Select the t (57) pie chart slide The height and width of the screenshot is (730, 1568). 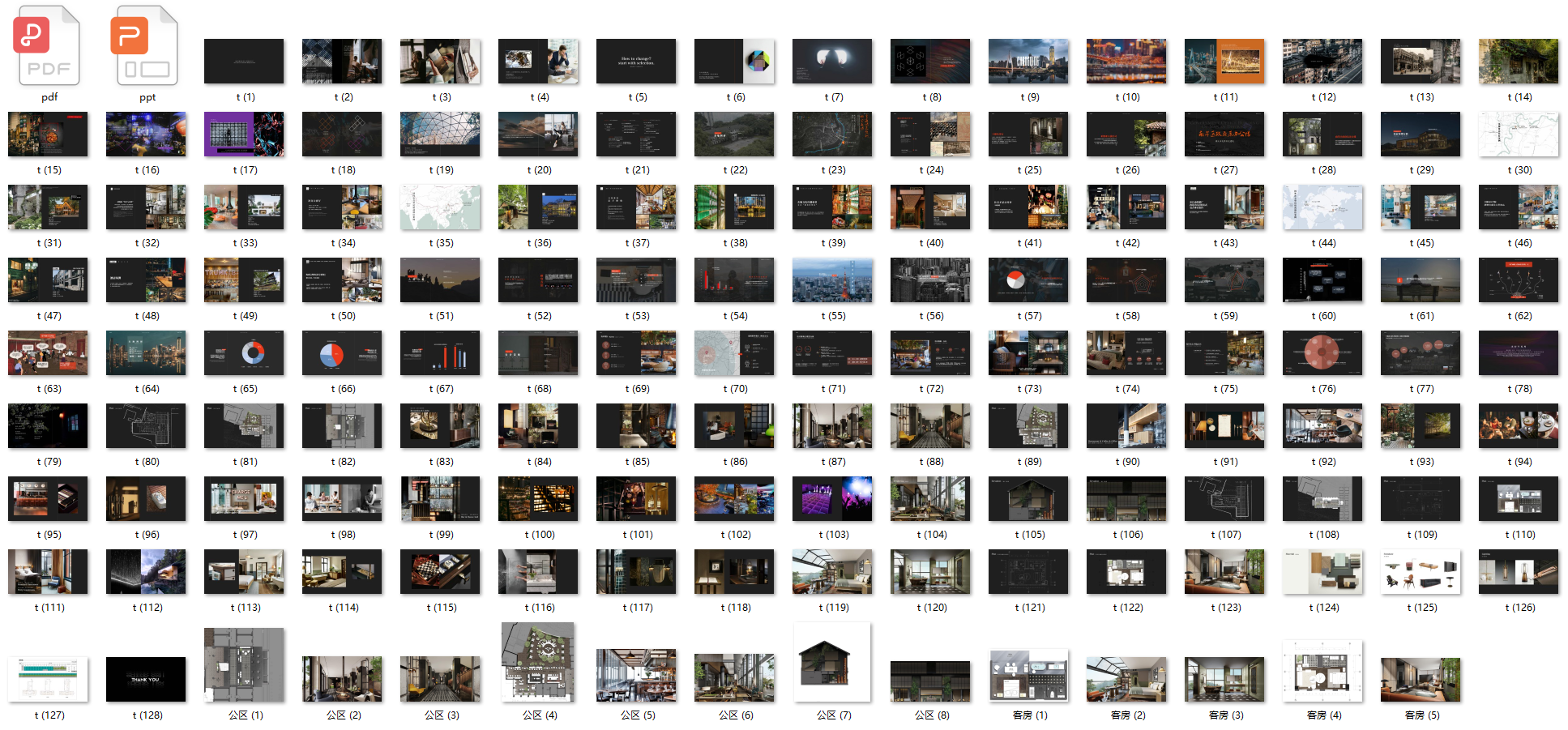click(x=1028, y=280)
